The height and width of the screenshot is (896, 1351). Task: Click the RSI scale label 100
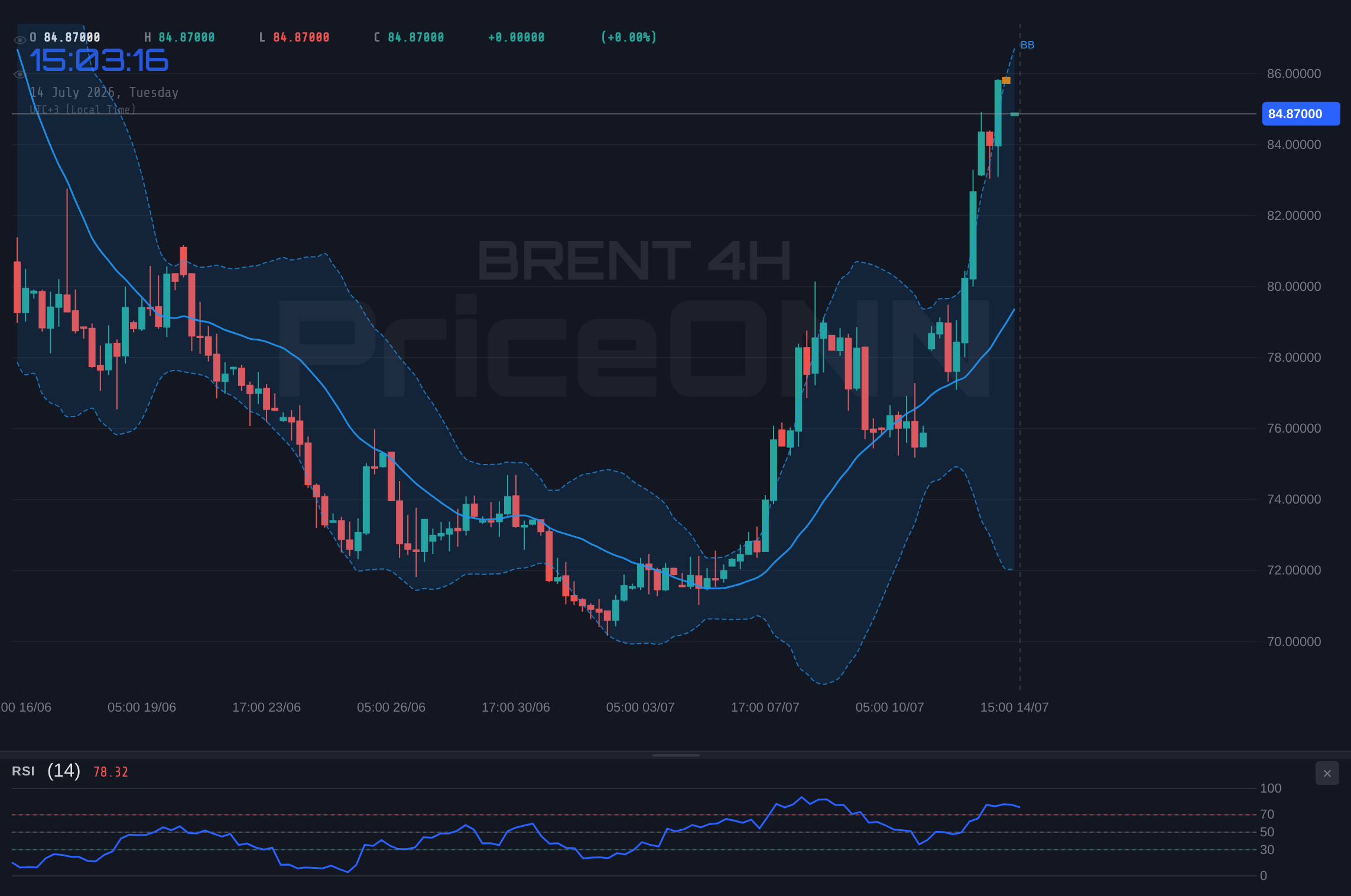[1271, 788]
